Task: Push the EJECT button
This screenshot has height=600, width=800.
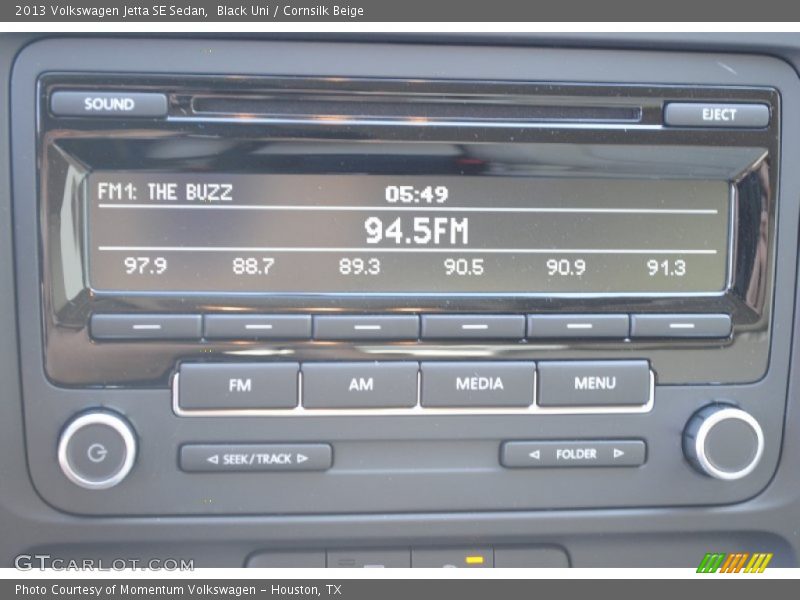Action: tap(717, 114)
